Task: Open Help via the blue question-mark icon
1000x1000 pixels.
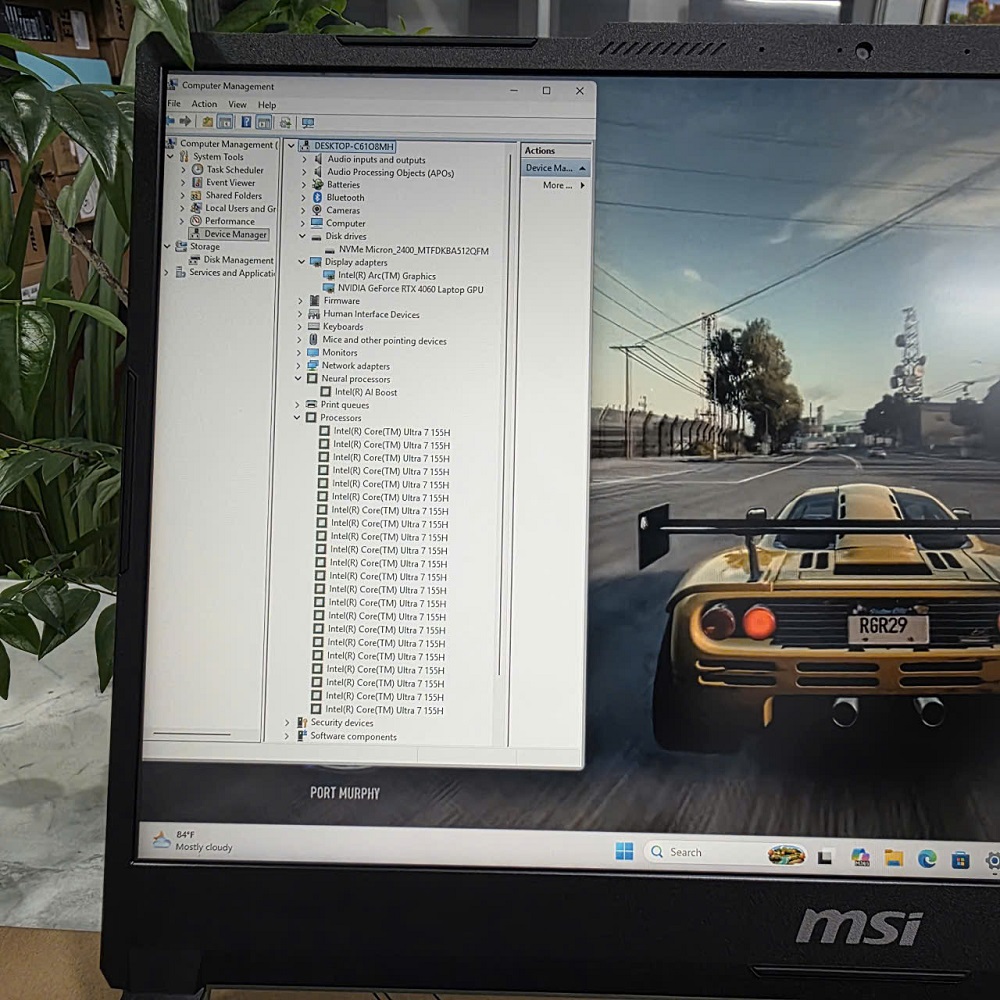Action: click(246, 122)
